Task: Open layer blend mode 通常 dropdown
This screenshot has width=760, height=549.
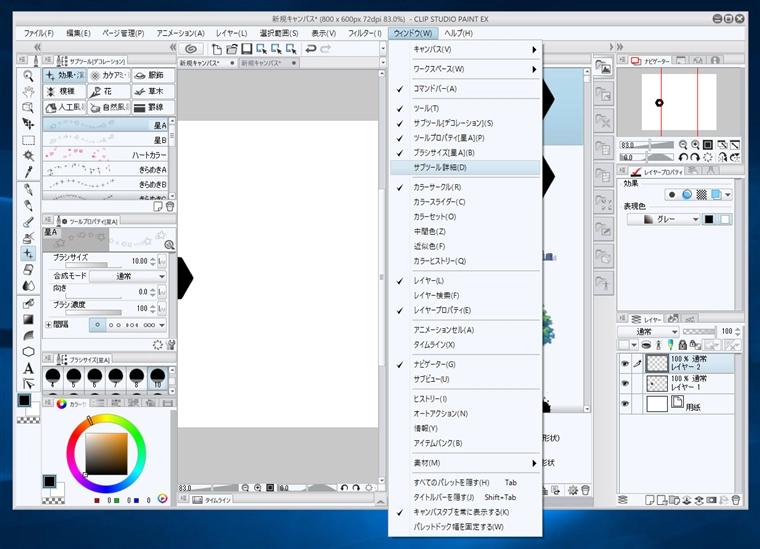Action: click(648, 331)
